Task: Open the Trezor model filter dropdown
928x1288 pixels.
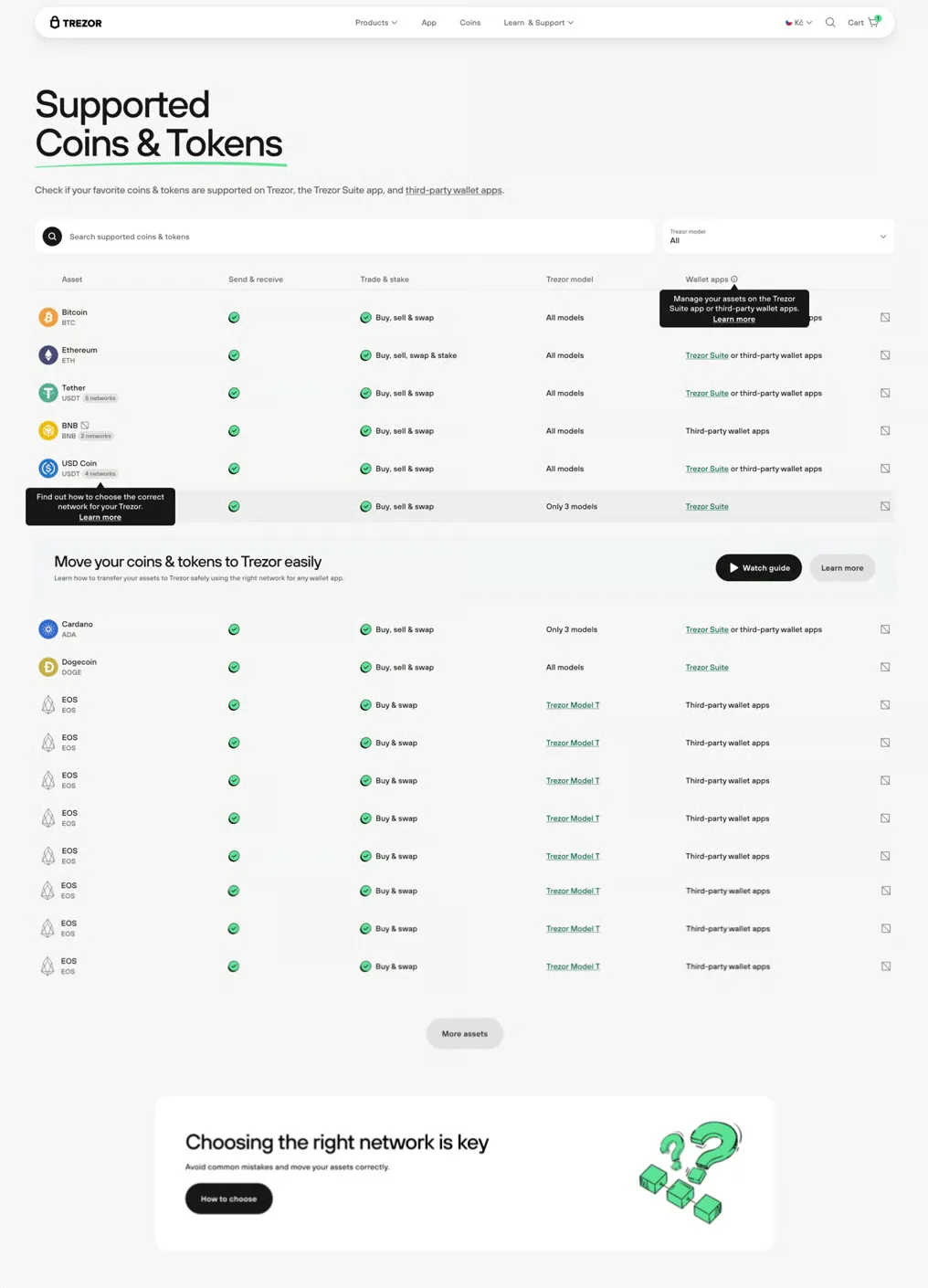Action: pos(778,237)
